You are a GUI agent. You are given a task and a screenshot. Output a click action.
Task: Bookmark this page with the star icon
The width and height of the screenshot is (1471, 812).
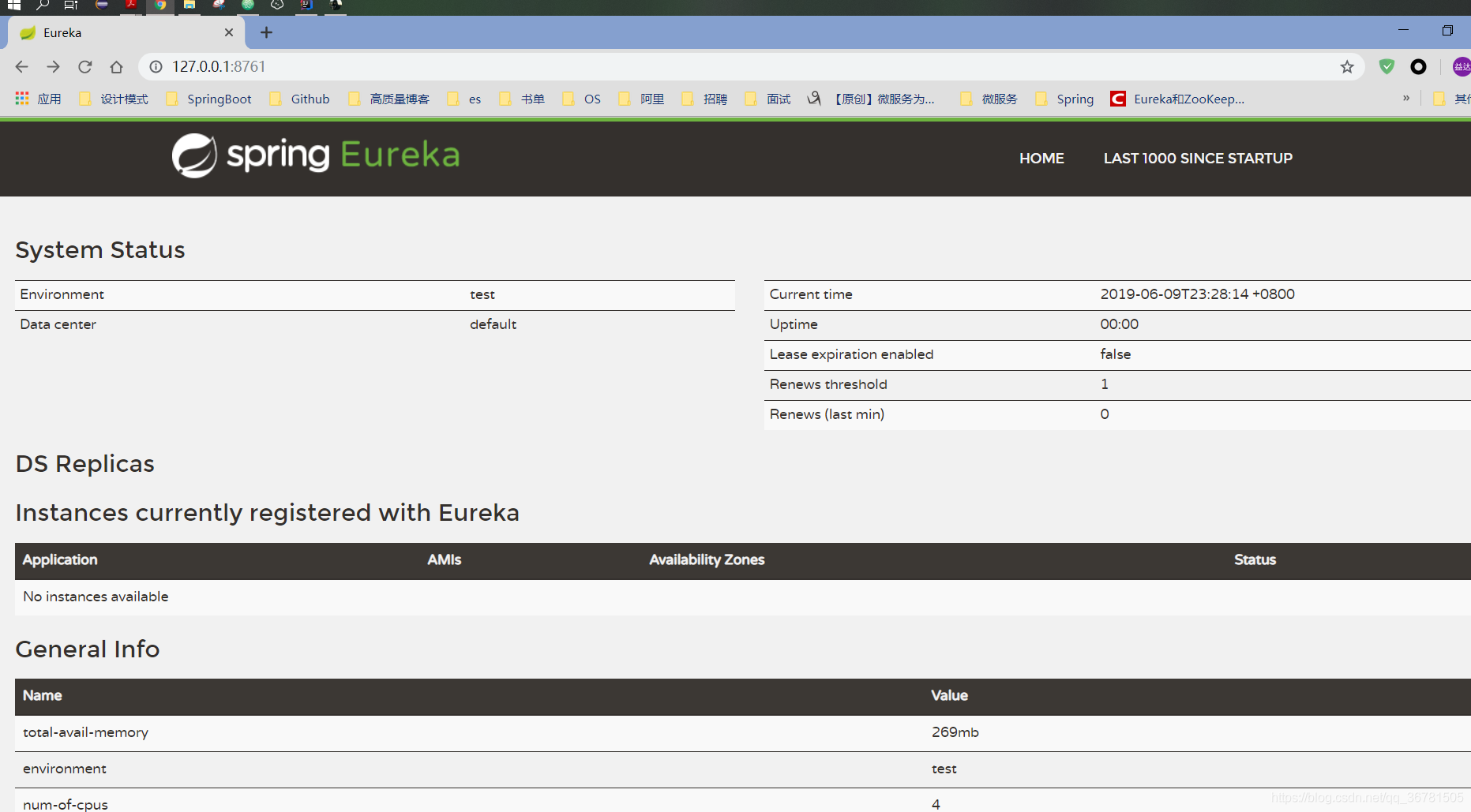(1347, 67)
